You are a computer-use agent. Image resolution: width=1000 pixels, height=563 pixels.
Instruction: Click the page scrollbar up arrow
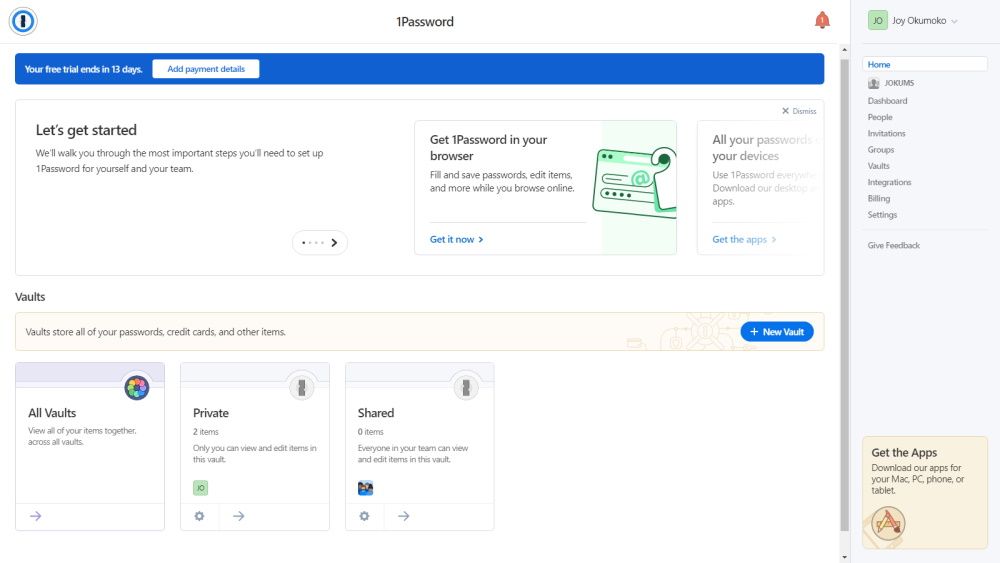click(x=844, y=49)
